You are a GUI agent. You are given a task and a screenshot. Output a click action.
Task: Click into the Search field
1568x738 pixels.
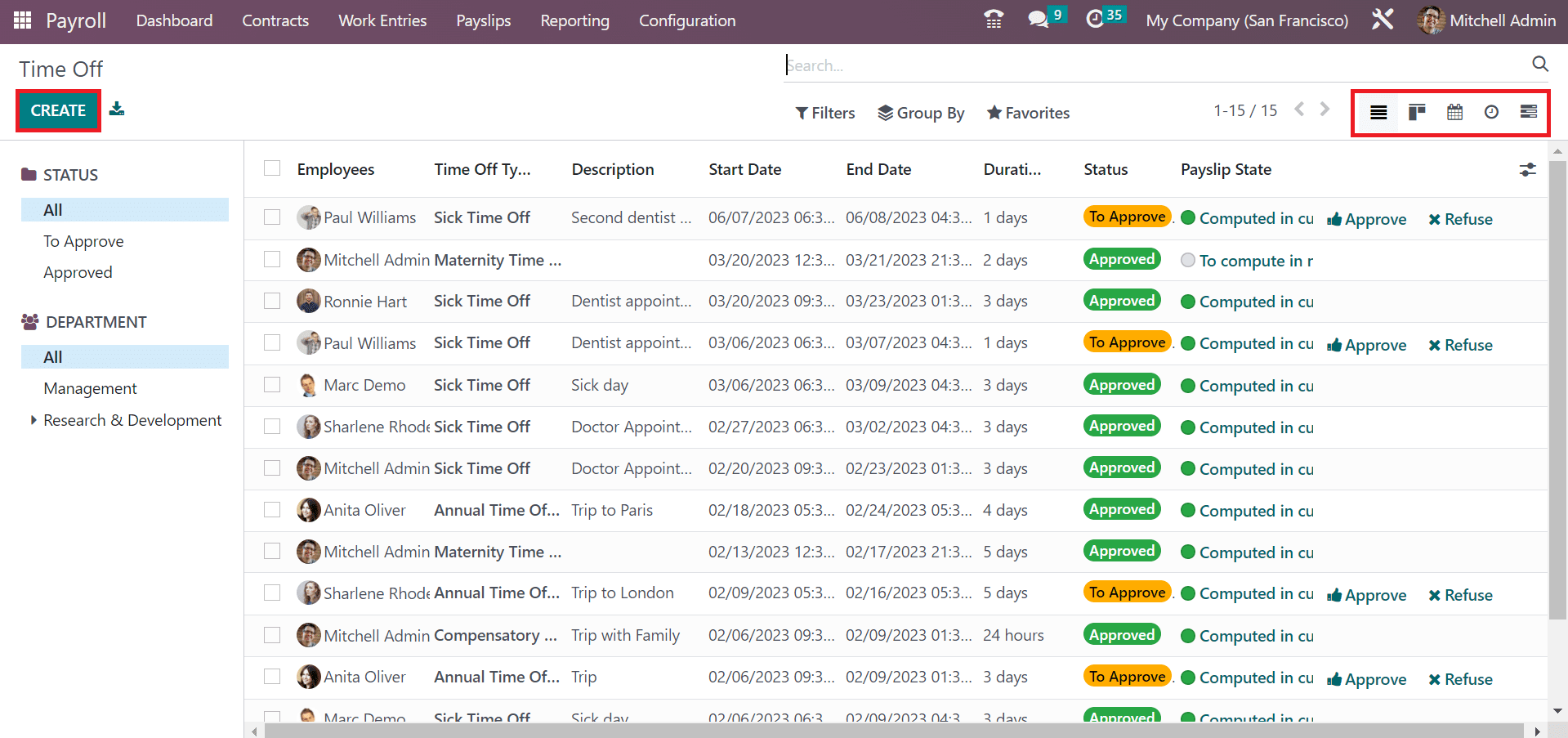(1144, 65)
